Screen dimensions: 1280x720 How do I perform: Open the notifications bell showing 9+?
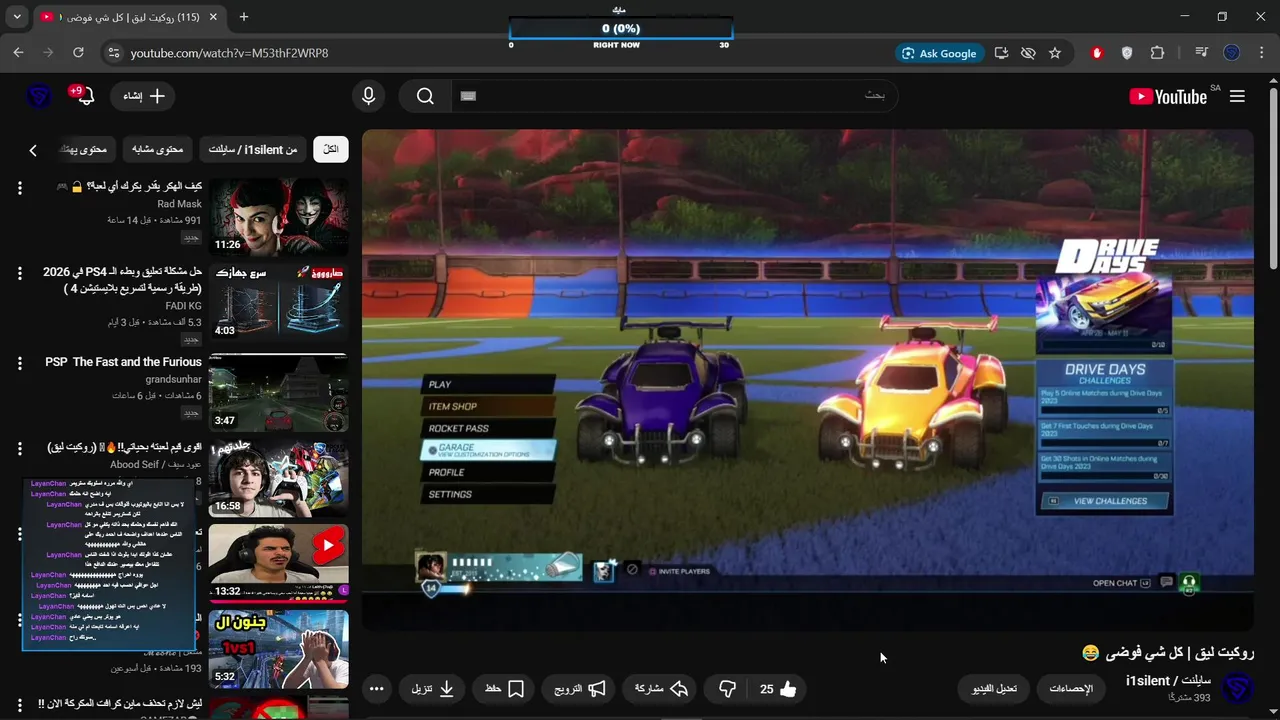84,96
